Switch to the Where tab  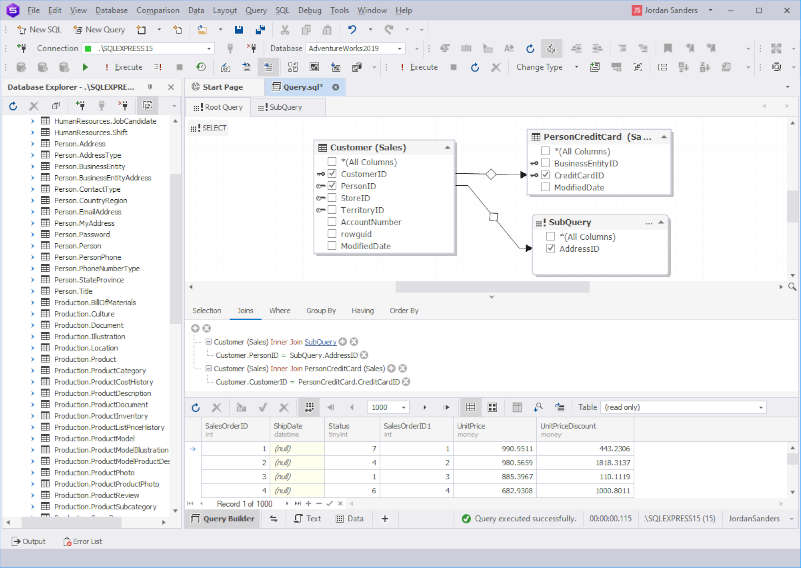279,311
